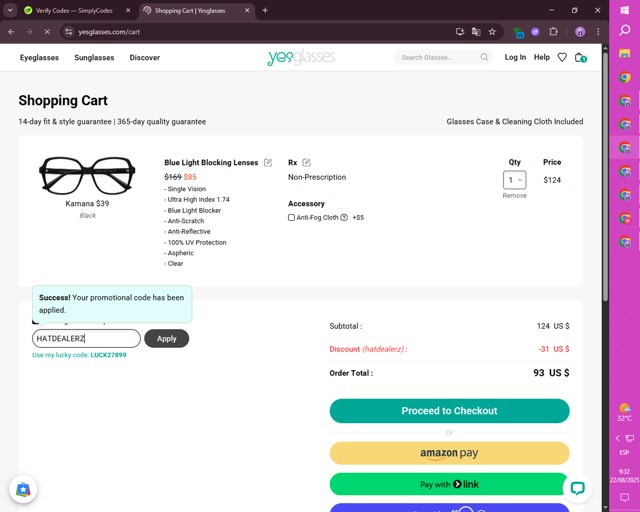Click the site information icon beside URL
Screen dimensions: 640x512
pos(69,32)
